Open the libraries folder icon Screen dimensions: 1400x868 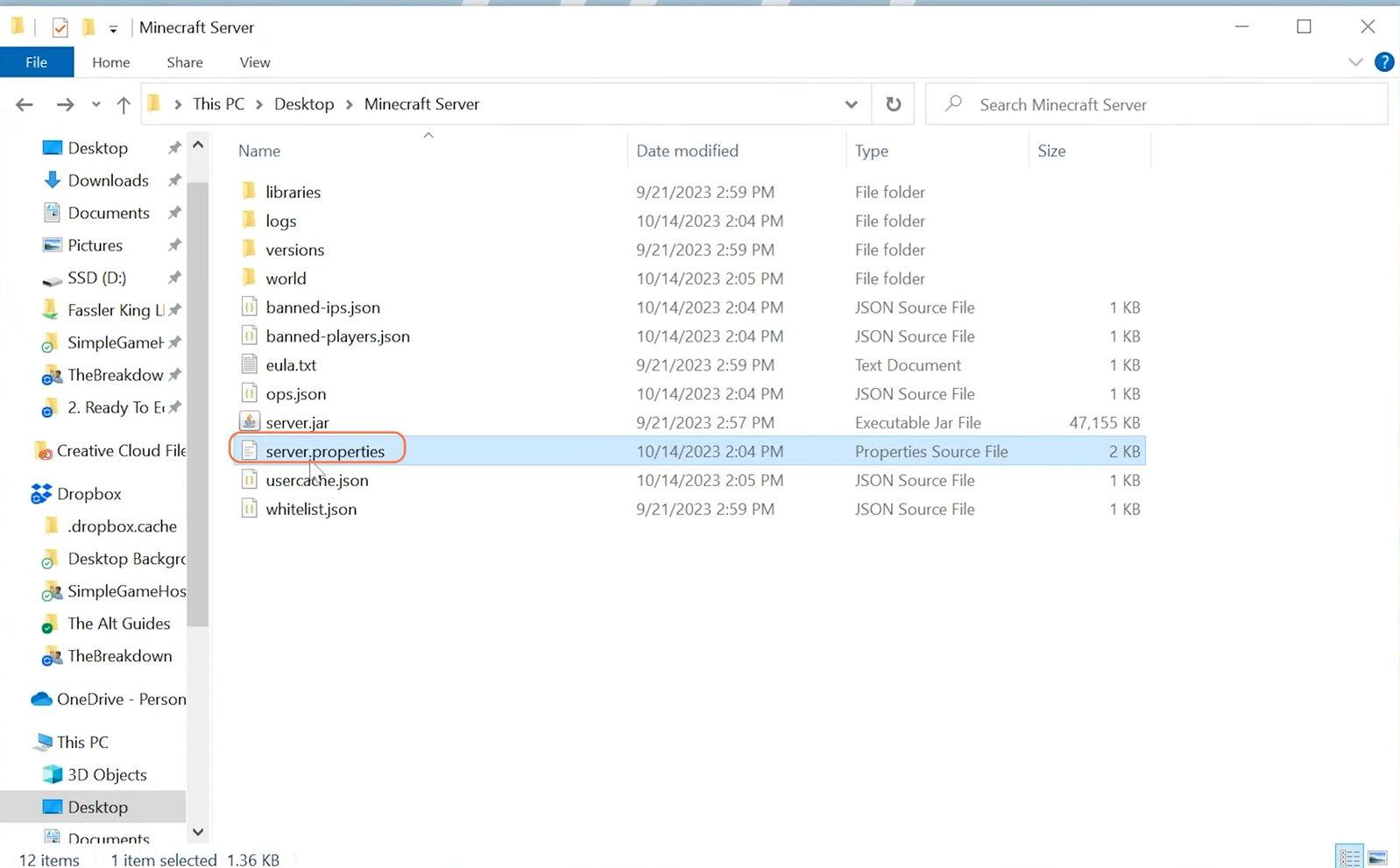tap(249, 191)
